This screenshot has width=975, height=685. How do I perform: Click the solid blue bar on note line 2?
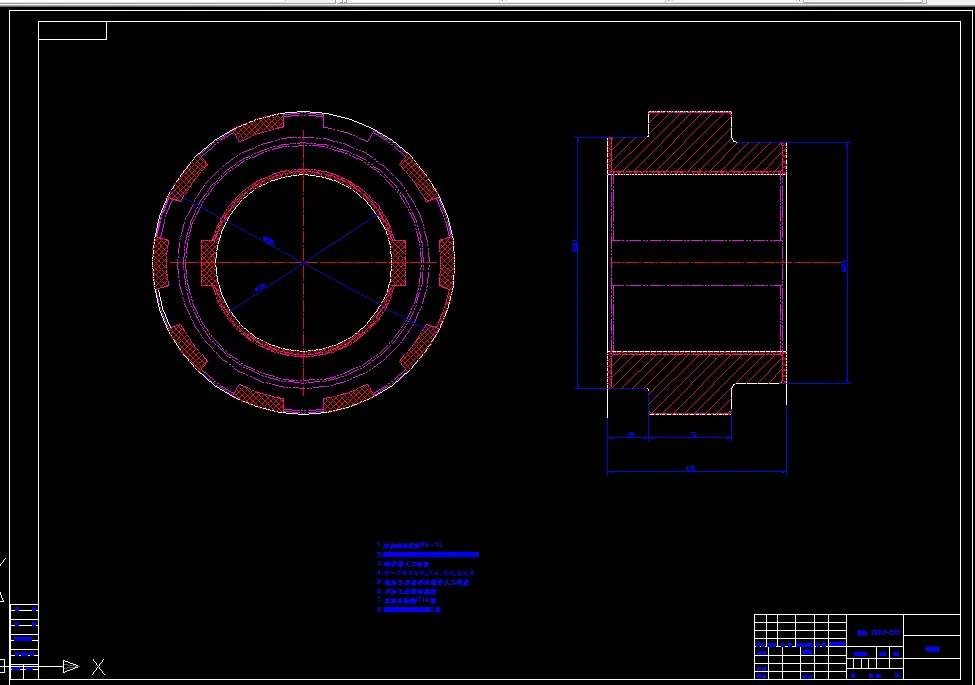431,554
